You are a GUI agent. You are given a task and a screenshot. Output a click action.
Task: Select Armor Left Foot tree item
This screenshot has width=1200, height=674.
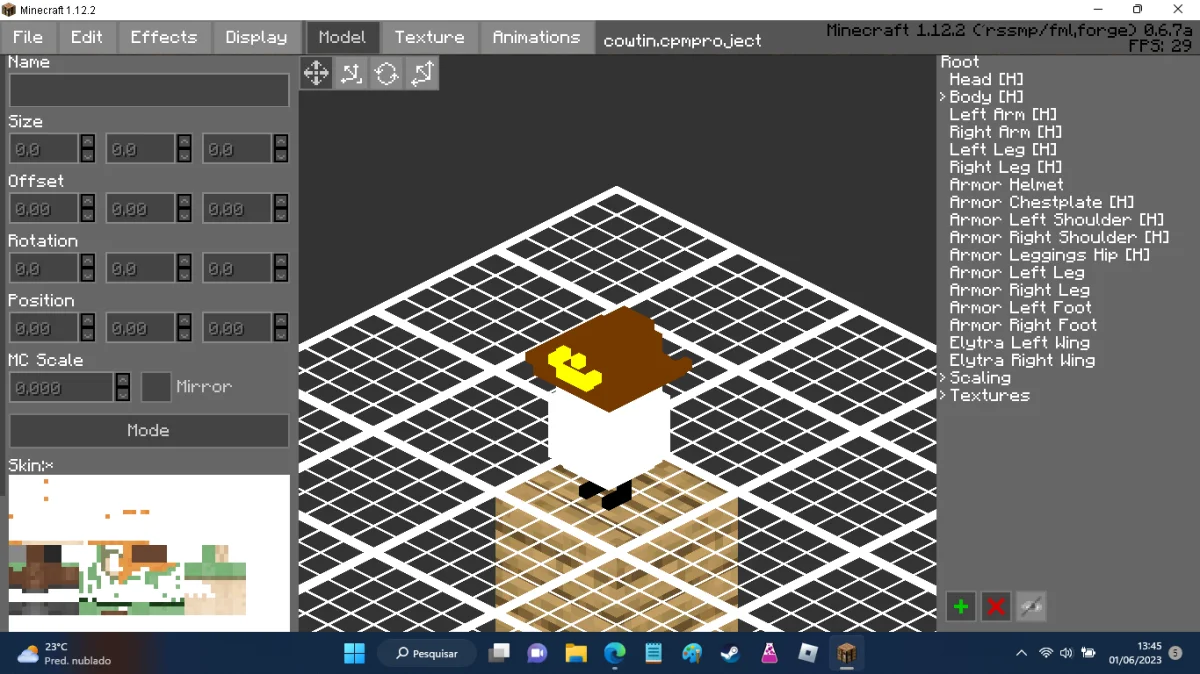[1020, 308]
